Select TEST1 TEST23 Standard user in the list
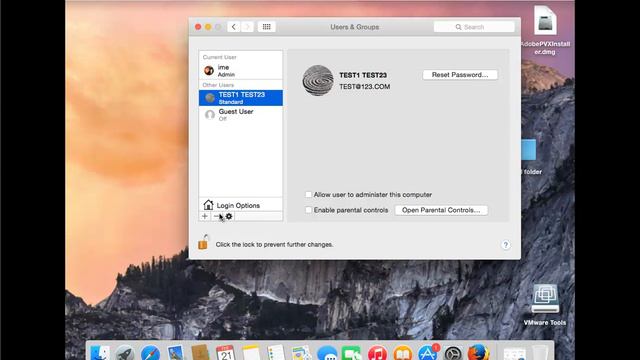 (x=240, y=98)
